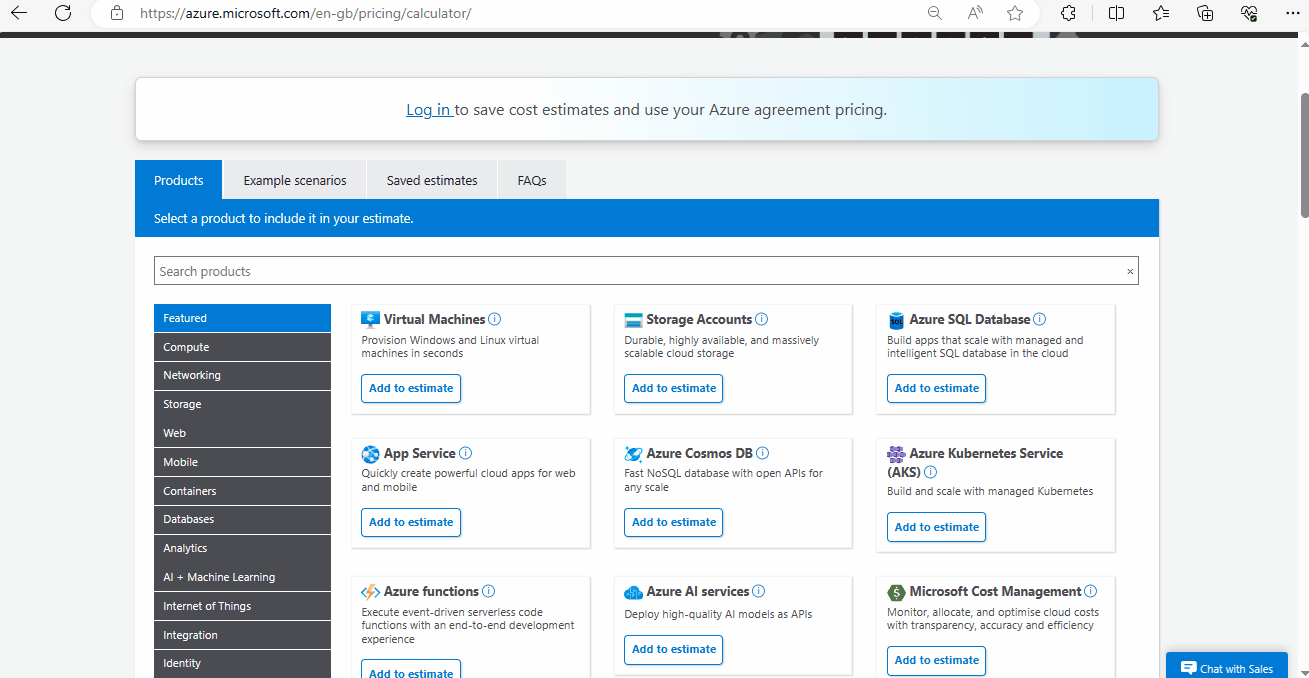
Task: Add page to favourites star icon
Action: [1015, 13]
